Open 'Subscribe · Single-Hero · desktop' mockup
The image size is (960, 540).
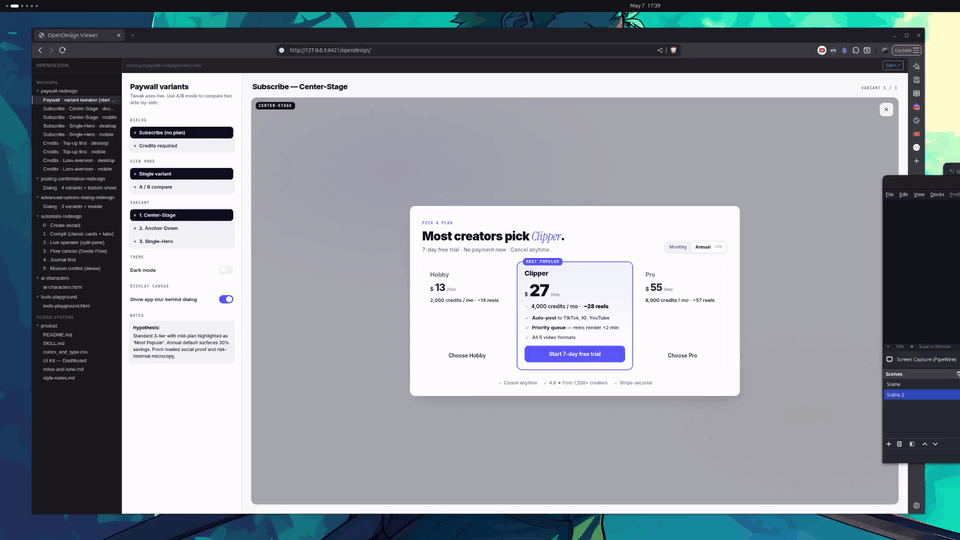(80, 126)
